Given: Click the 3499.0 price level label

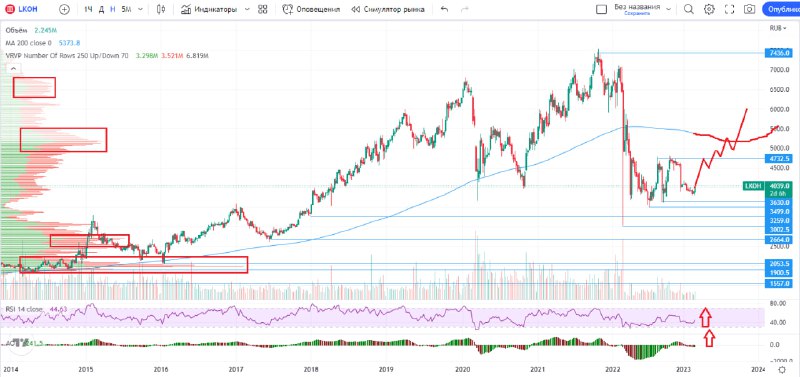Looking at the screenshot, I should tap(778, 211).
